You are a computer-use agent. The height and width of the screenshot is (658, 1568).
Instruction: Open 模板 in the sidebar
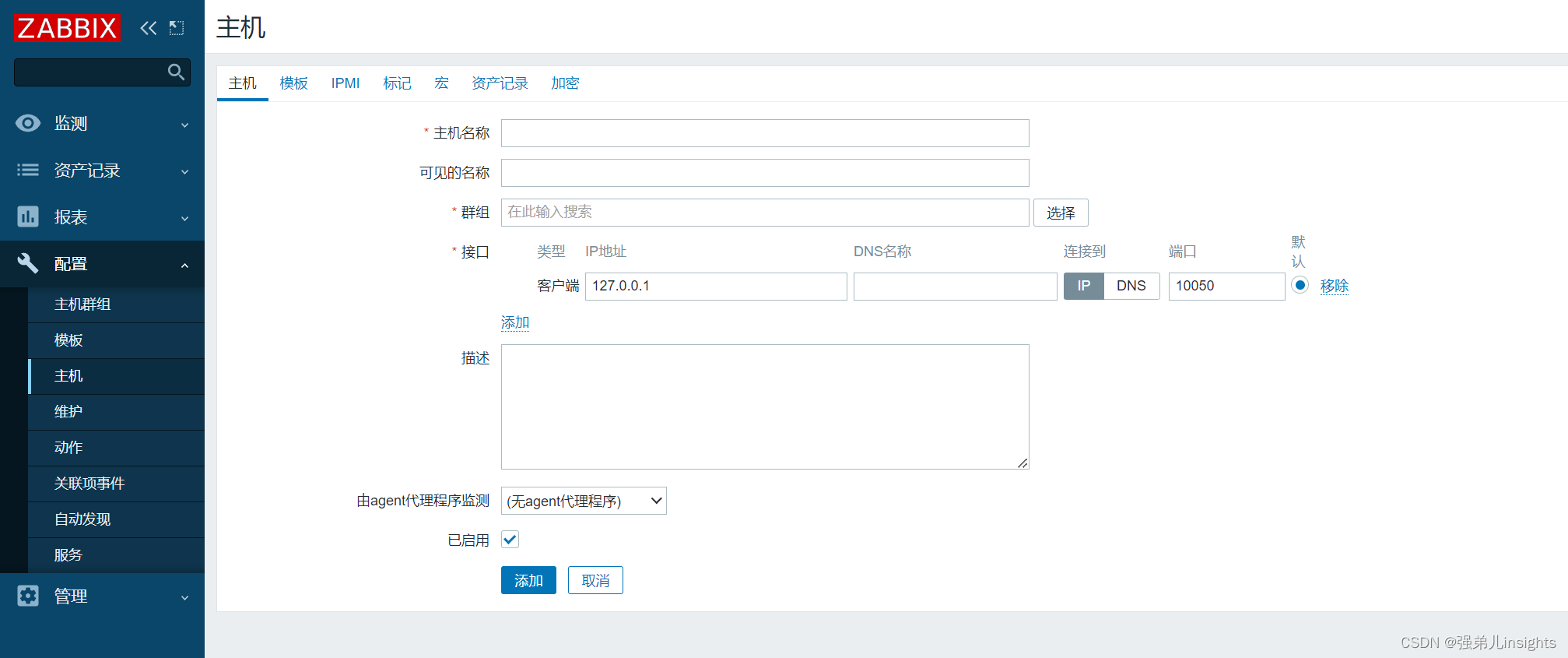[117, 340]
